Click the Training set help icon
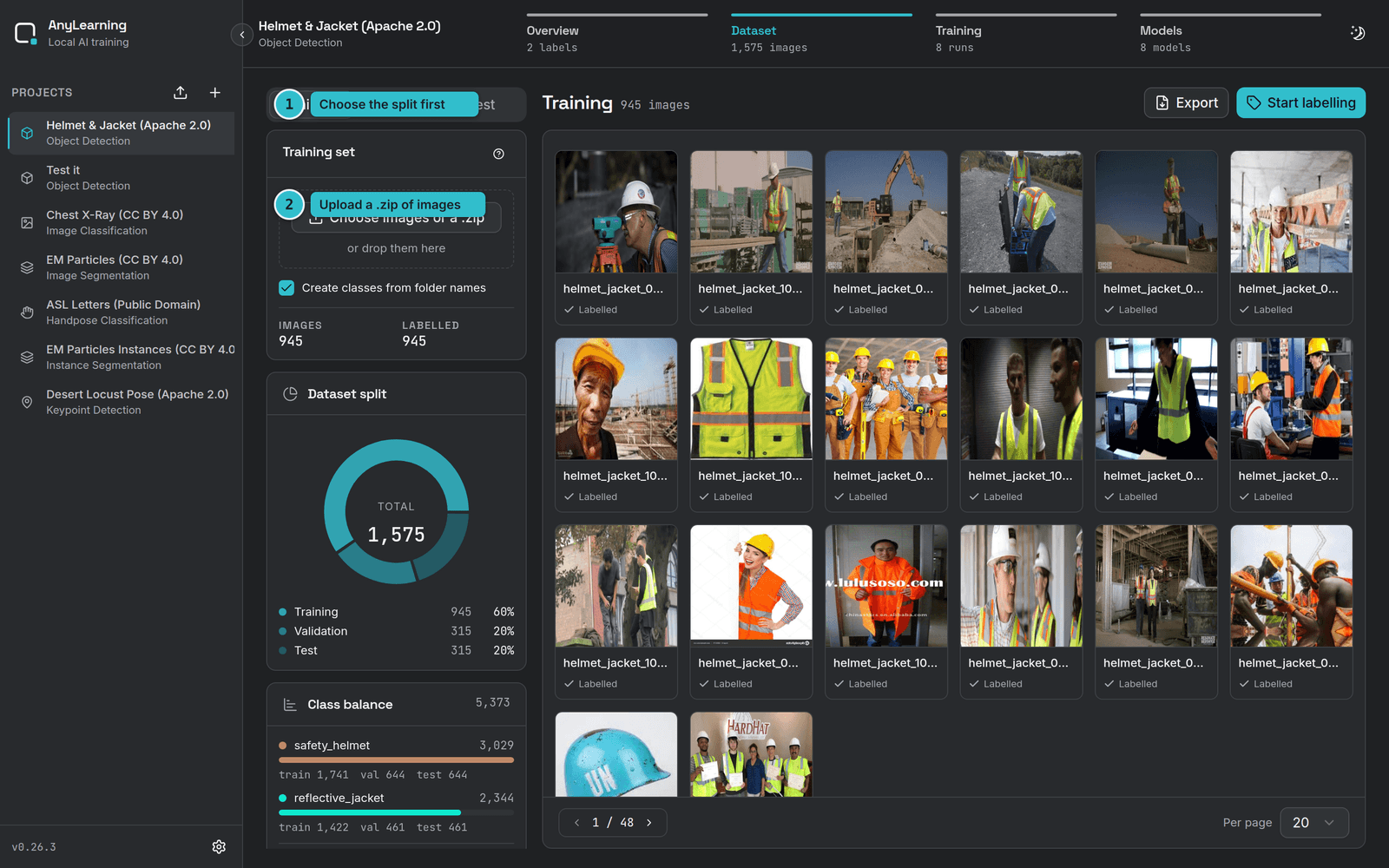The width and height of the screenshot is (1389, 868). tap(498, 154)
